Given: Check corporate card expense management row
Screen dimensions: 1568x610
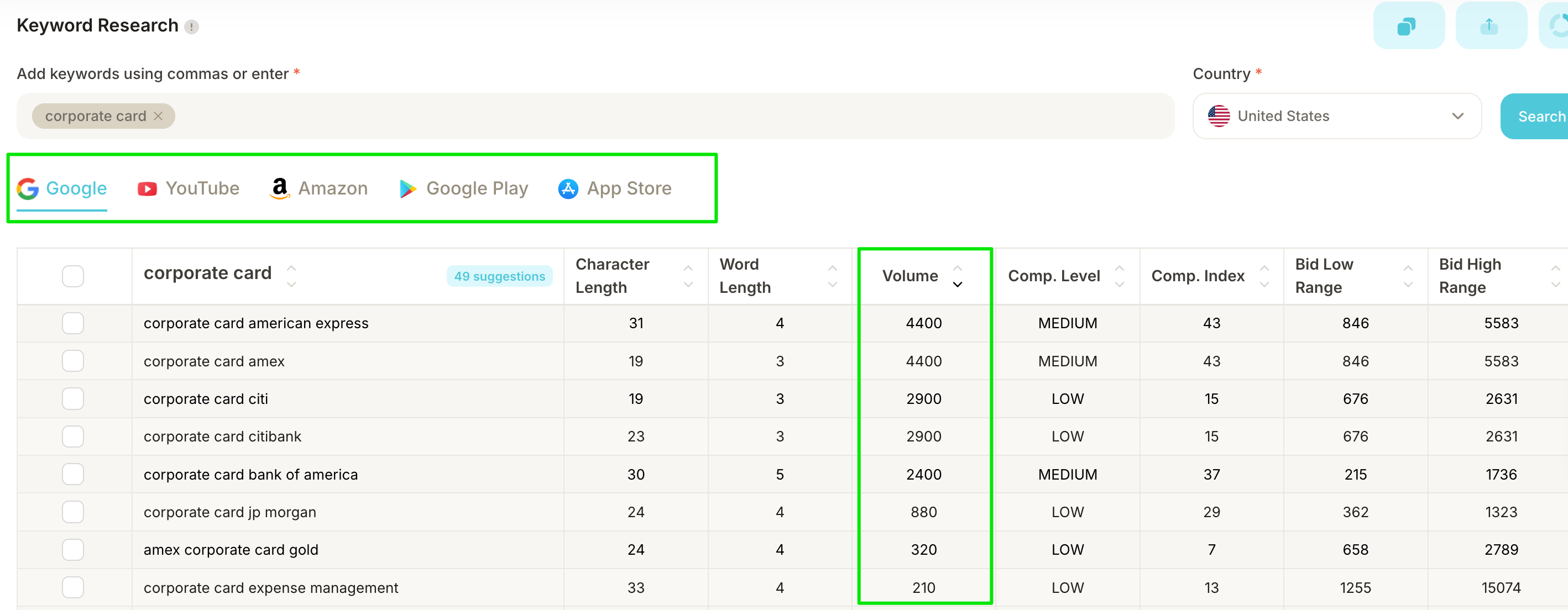Looking at the screenshot, I should [73, 587].
